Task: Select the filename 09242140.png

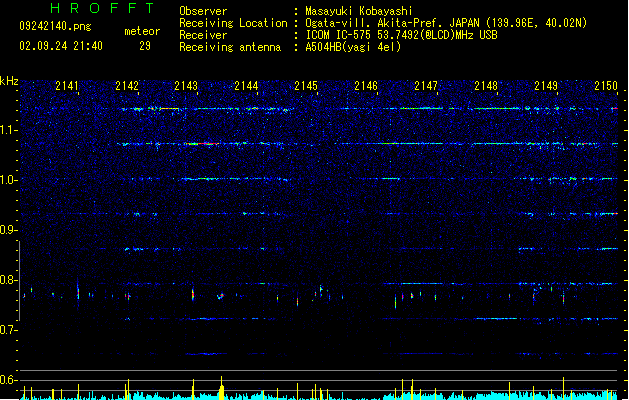Action: pyautogui.click(x=55, y=26)
